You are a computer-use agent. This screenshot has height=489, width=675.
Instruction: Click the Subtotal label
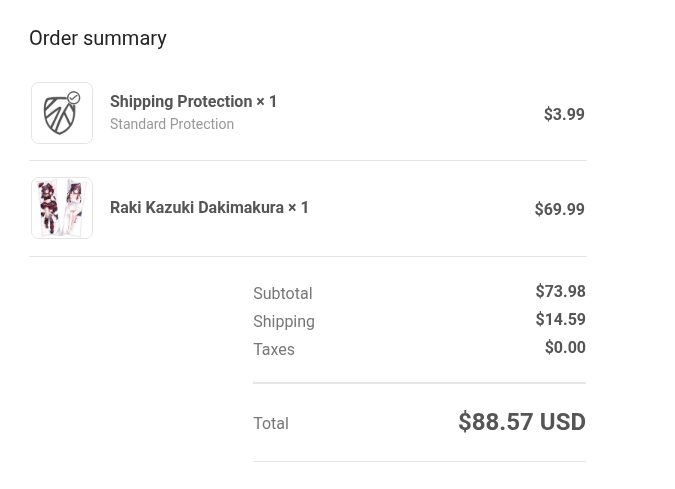click(x=282, y=293)
